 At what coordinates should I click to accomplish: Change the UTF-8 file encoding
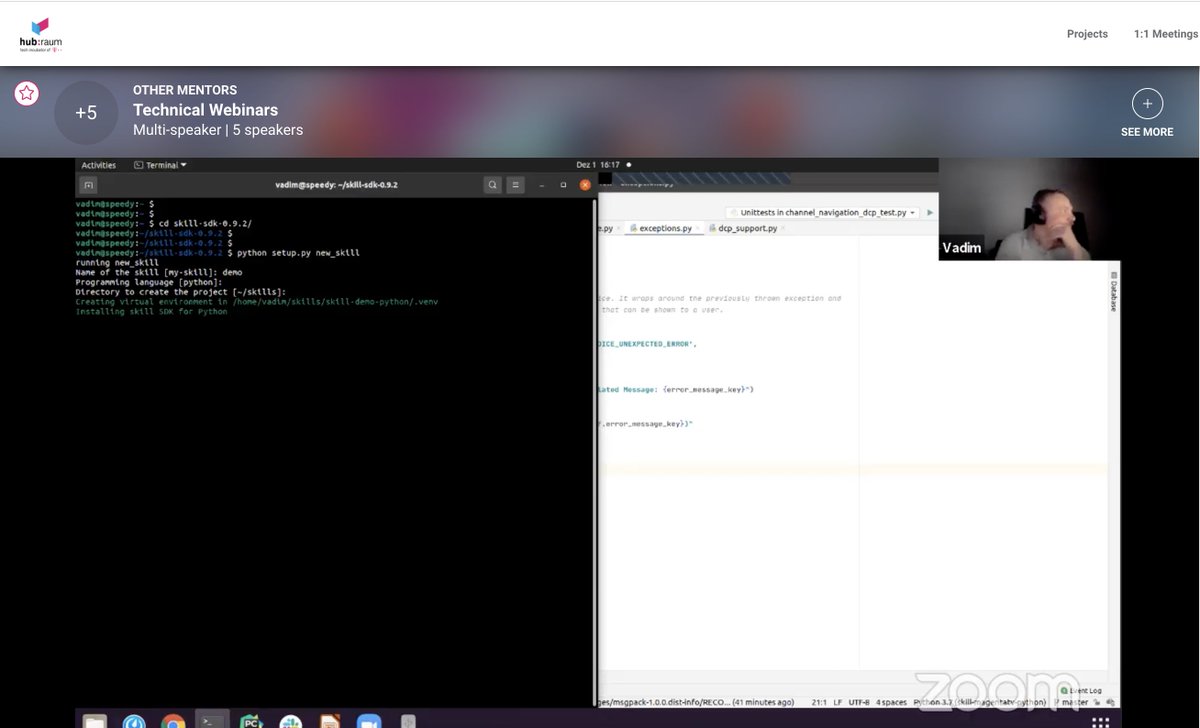tap(859, 702)
